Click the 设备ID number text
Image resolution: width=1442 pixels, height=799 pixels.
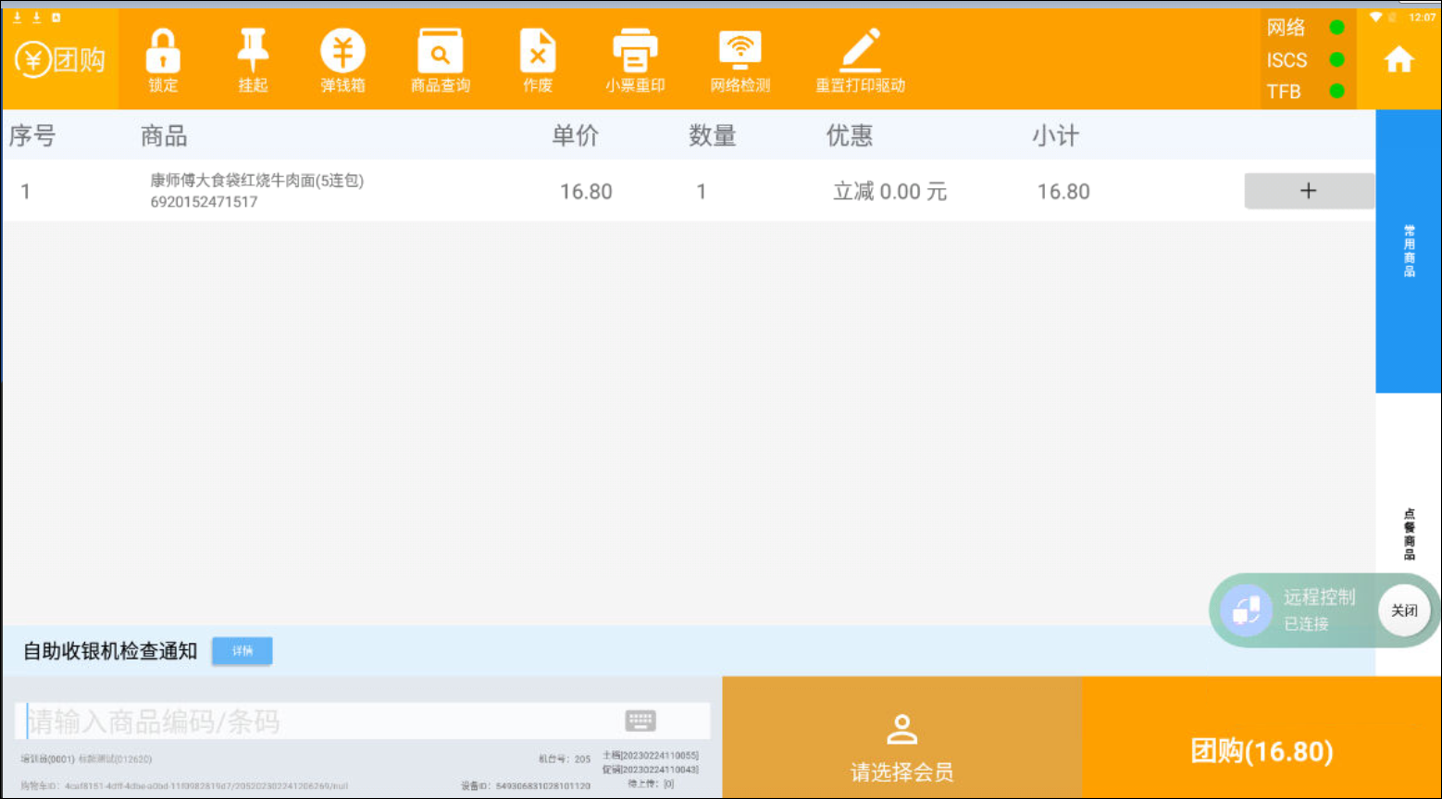[525, 786]
